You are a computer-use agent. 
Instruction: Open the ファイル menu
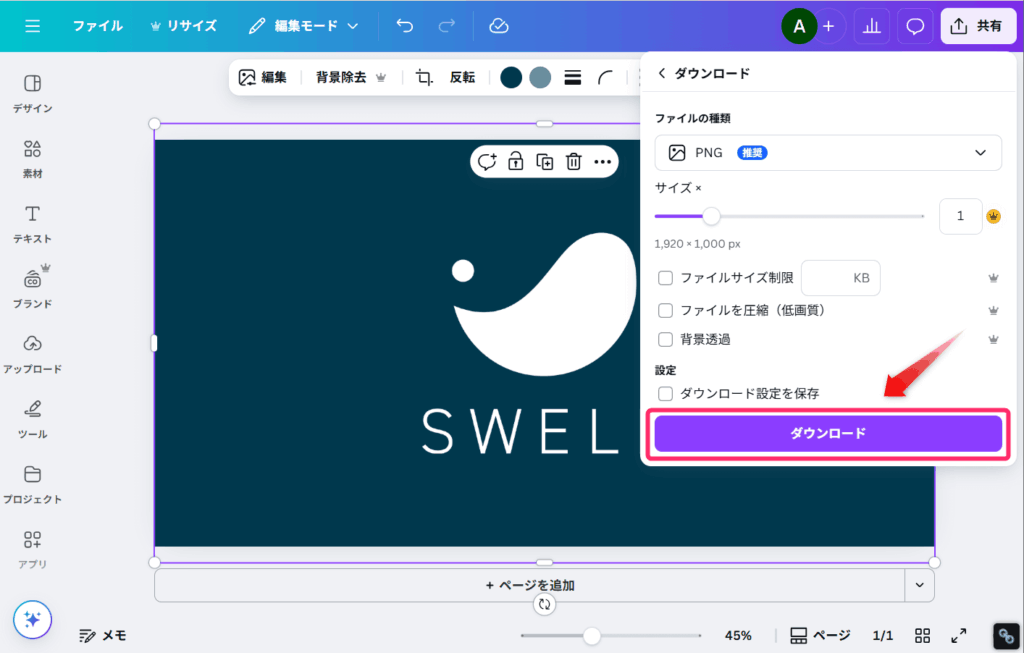(98, 26)
